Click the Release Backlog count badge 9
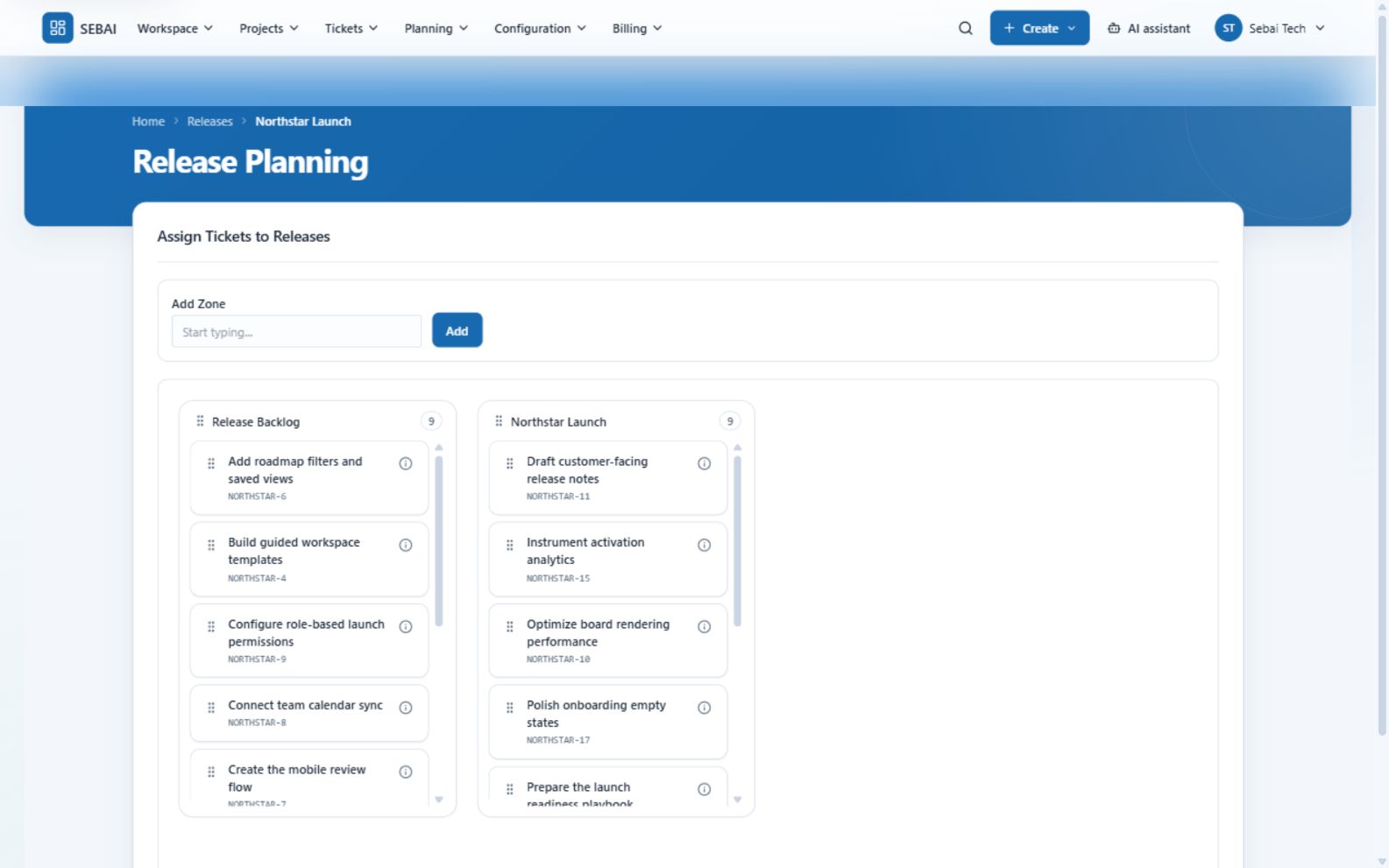Viewport: 1389px width, 868px height. [x=431, y=421]
